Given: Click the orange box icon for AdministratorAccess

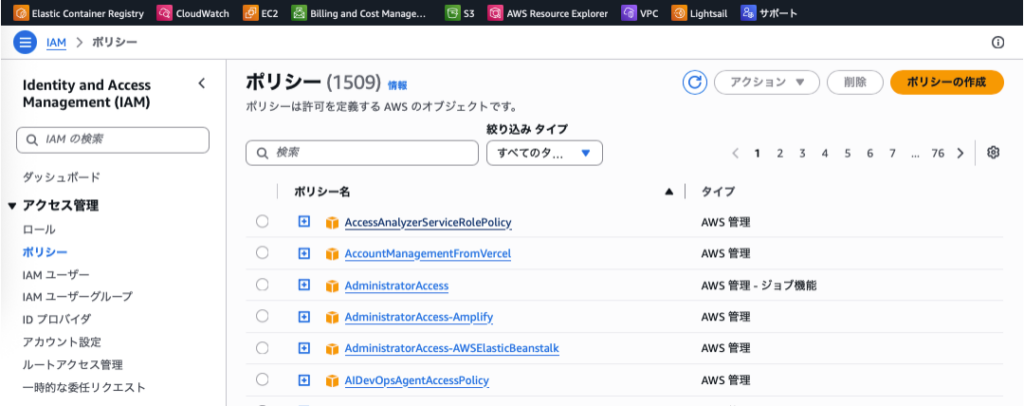Looking at the screenshot, I should click(x=332, y=285).
